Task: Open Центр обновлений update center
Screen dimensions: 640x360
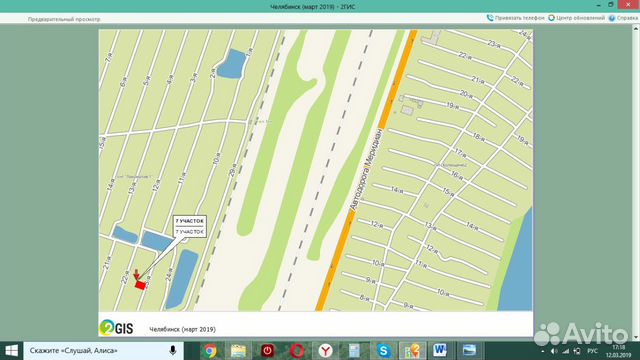Action: pos(576,18)
